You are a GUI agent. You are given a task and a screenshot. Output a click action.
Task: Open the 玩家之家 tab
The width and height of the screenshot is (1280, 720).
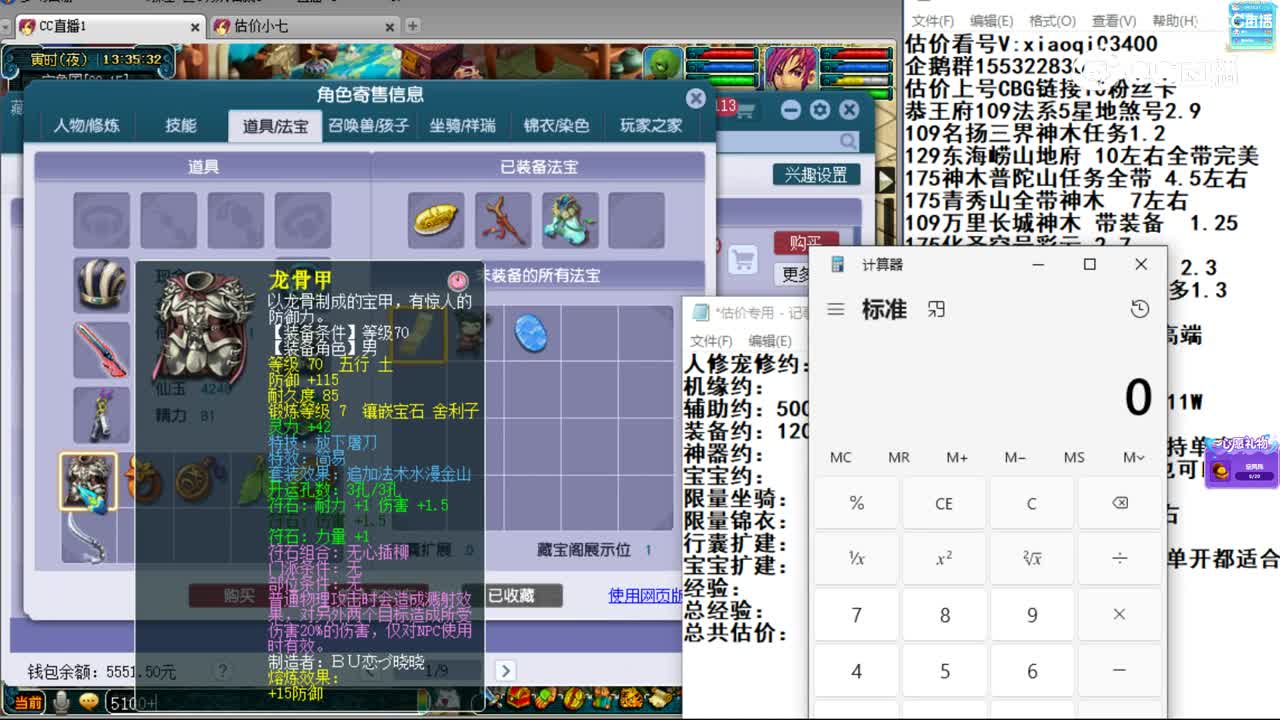[x=651, y=125]
